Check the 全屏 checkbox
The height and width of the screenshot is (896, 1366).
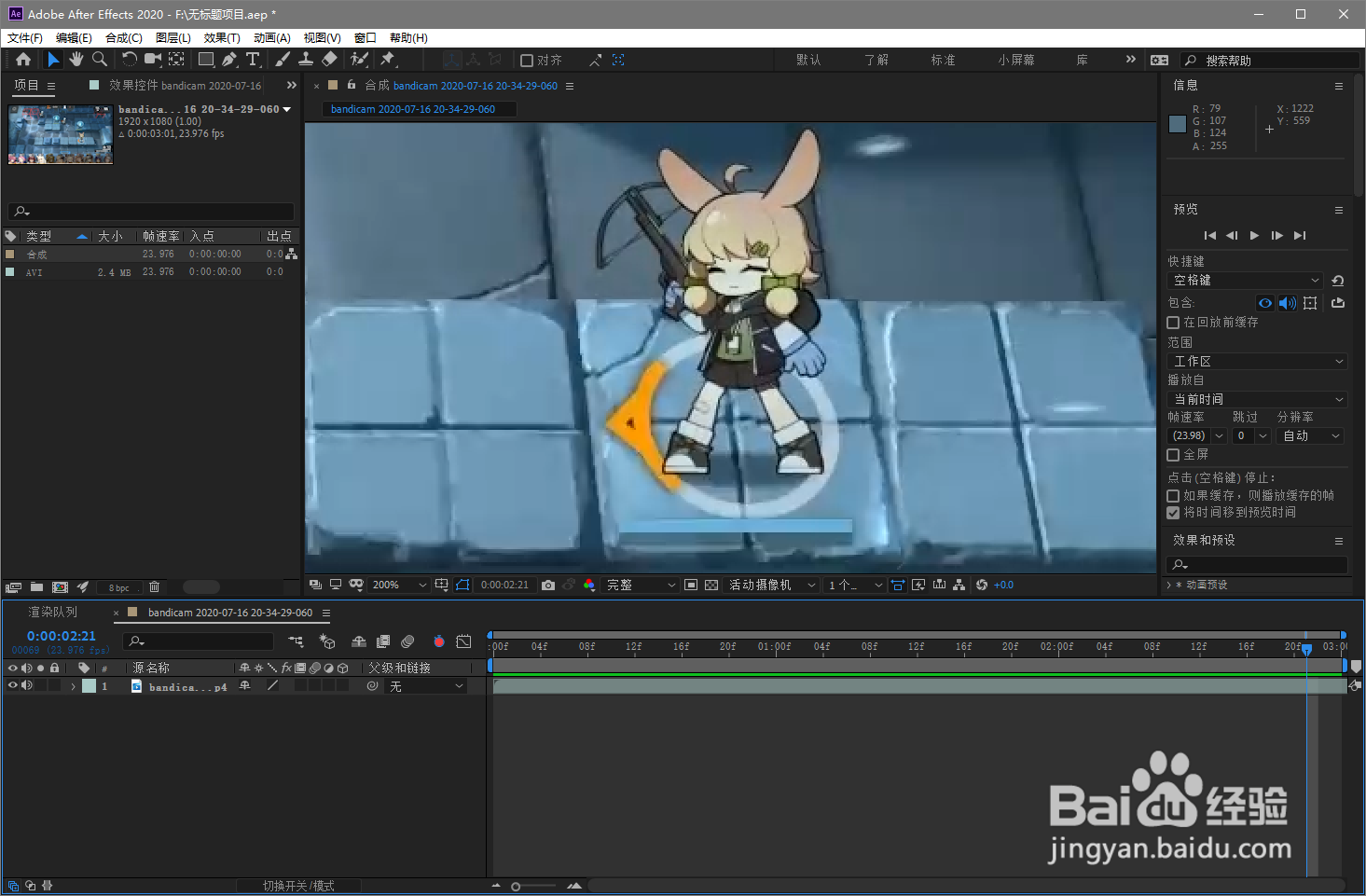[x=1173, y=455]
